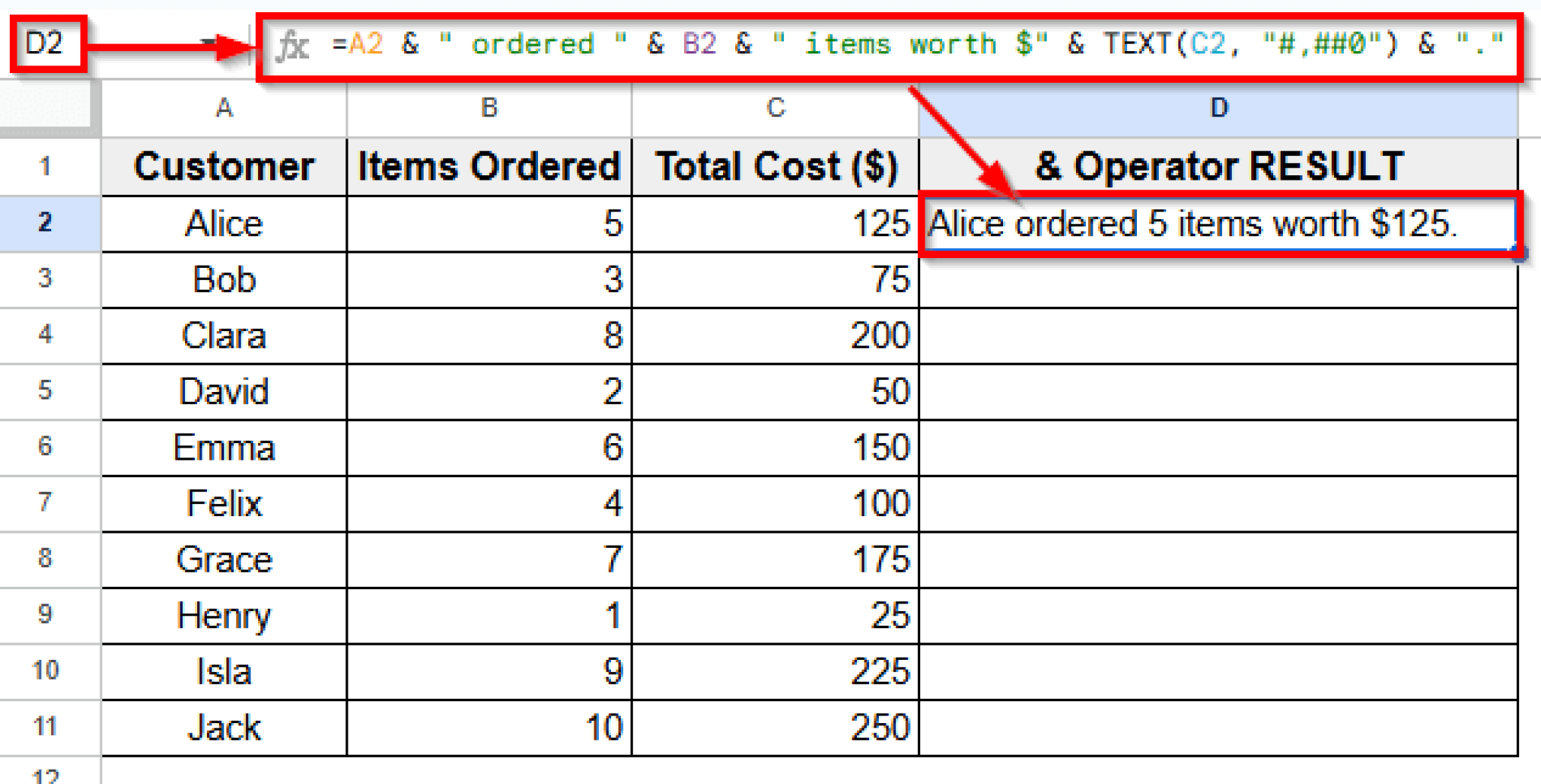Click the fx function icon

293,44
